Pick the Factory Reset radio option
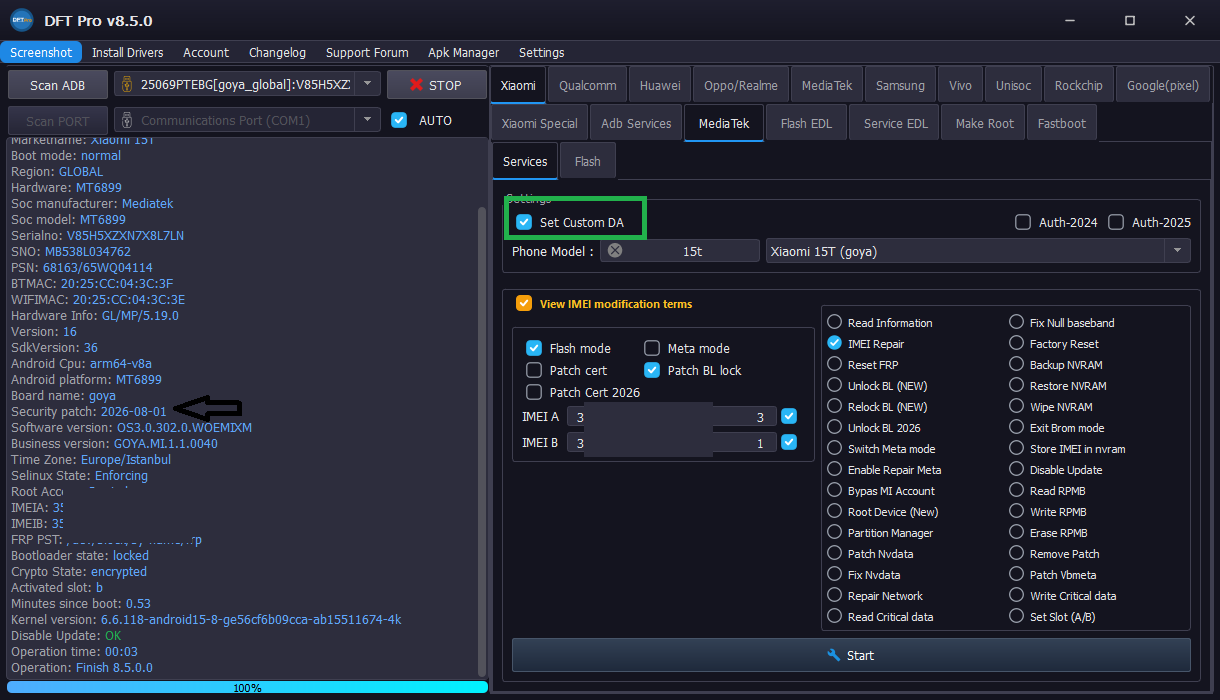The height and width of the screenshot is (700, 1220). pyautogui.click(x=1016, y=343)
